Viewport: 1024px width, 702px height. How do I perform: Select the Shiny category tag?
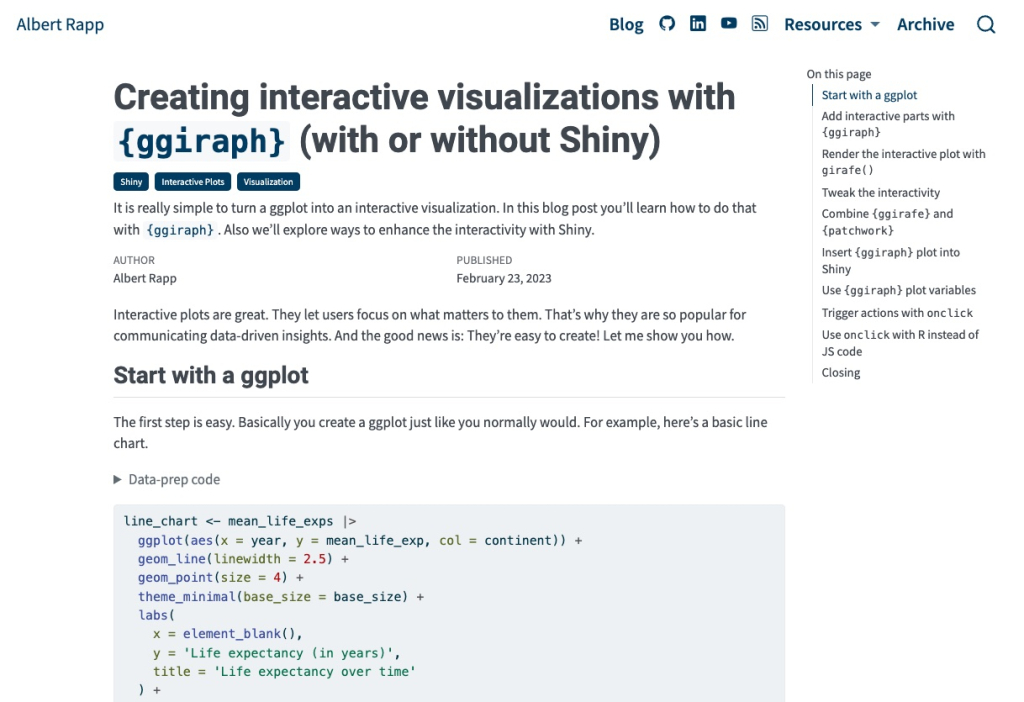click(131, 182)
